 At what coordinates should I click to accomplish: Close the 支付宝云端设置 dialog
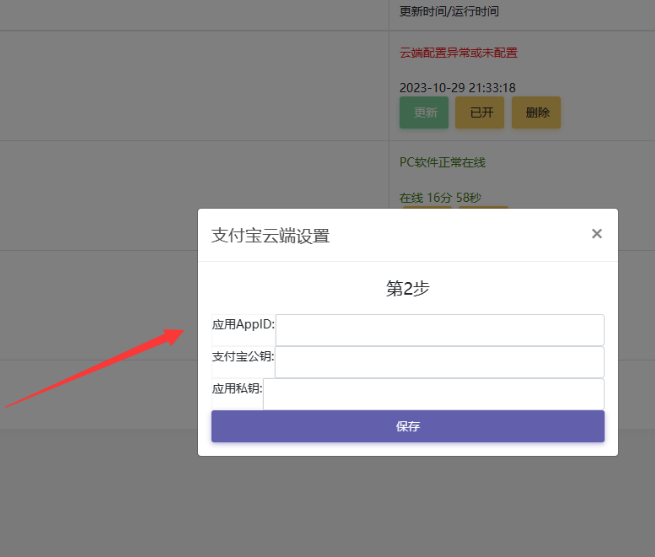tap(597, 234)
